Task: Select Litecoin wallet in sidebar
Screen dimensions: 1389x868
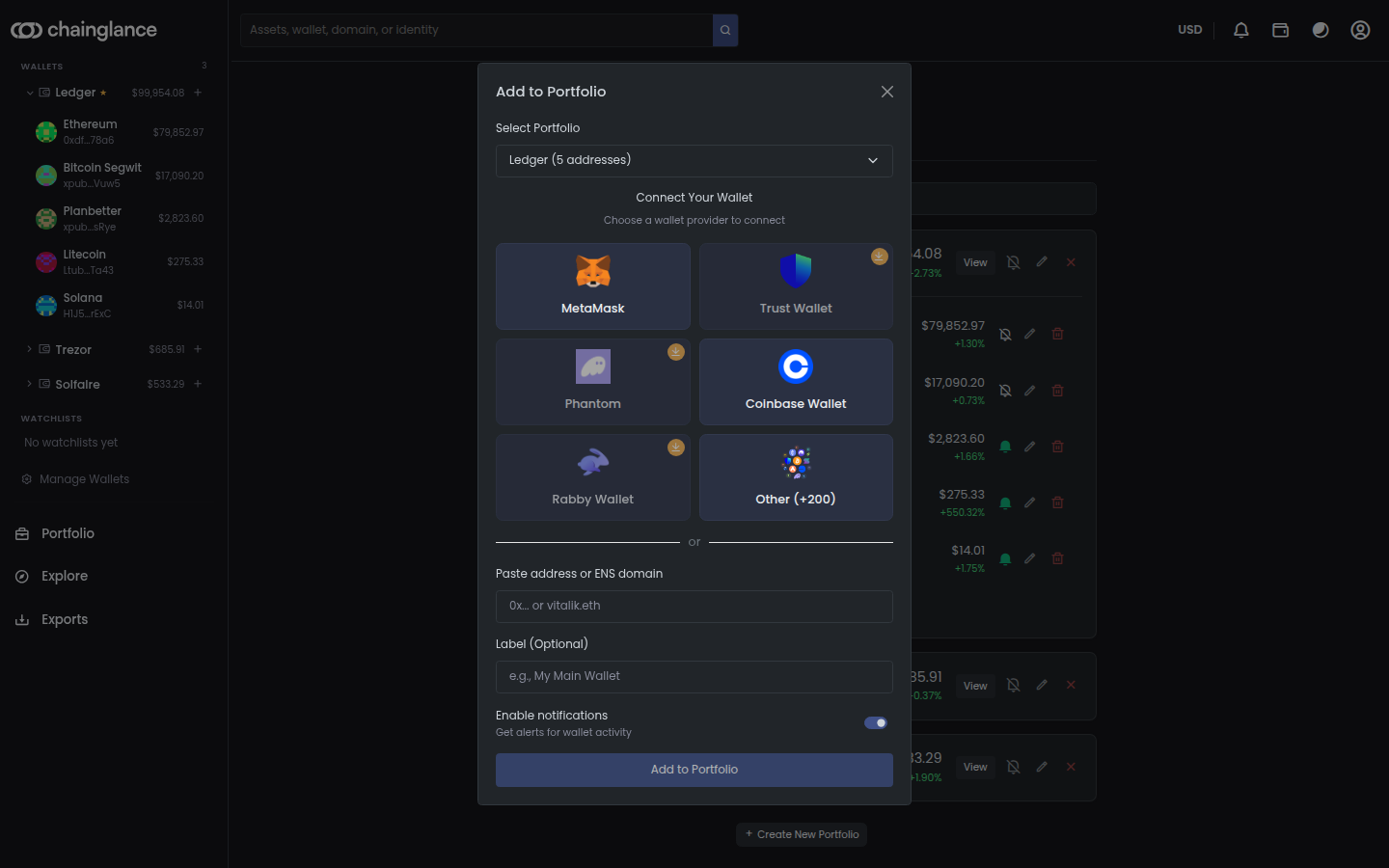Action: point(119,262)
